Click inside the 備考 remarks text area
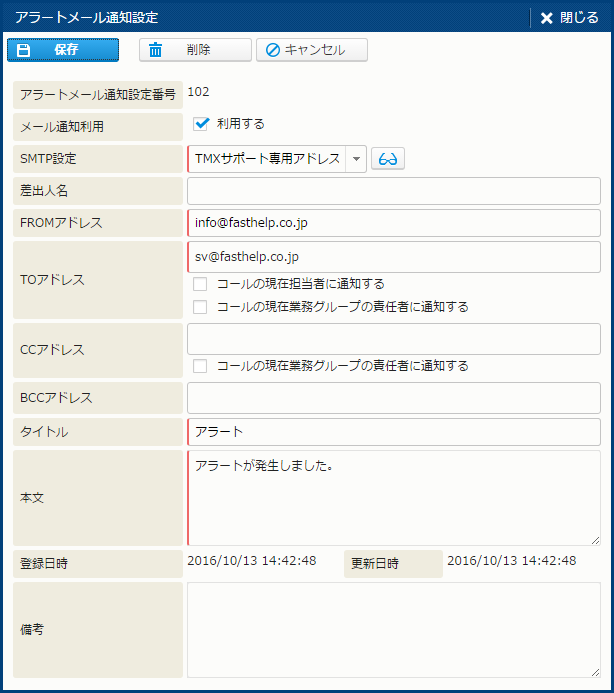 coord(393,630)
